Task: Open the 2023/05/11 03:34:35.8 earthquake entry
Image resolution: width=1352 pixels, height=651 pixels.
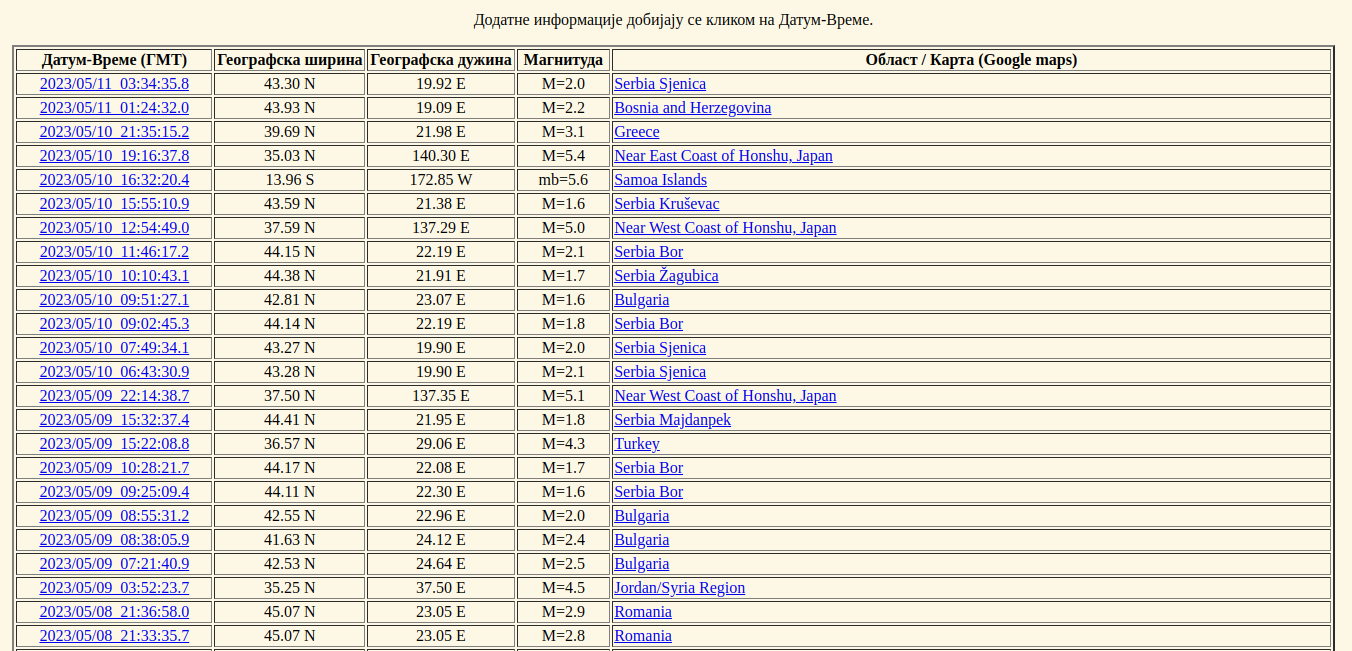Action: coord(114,84)
